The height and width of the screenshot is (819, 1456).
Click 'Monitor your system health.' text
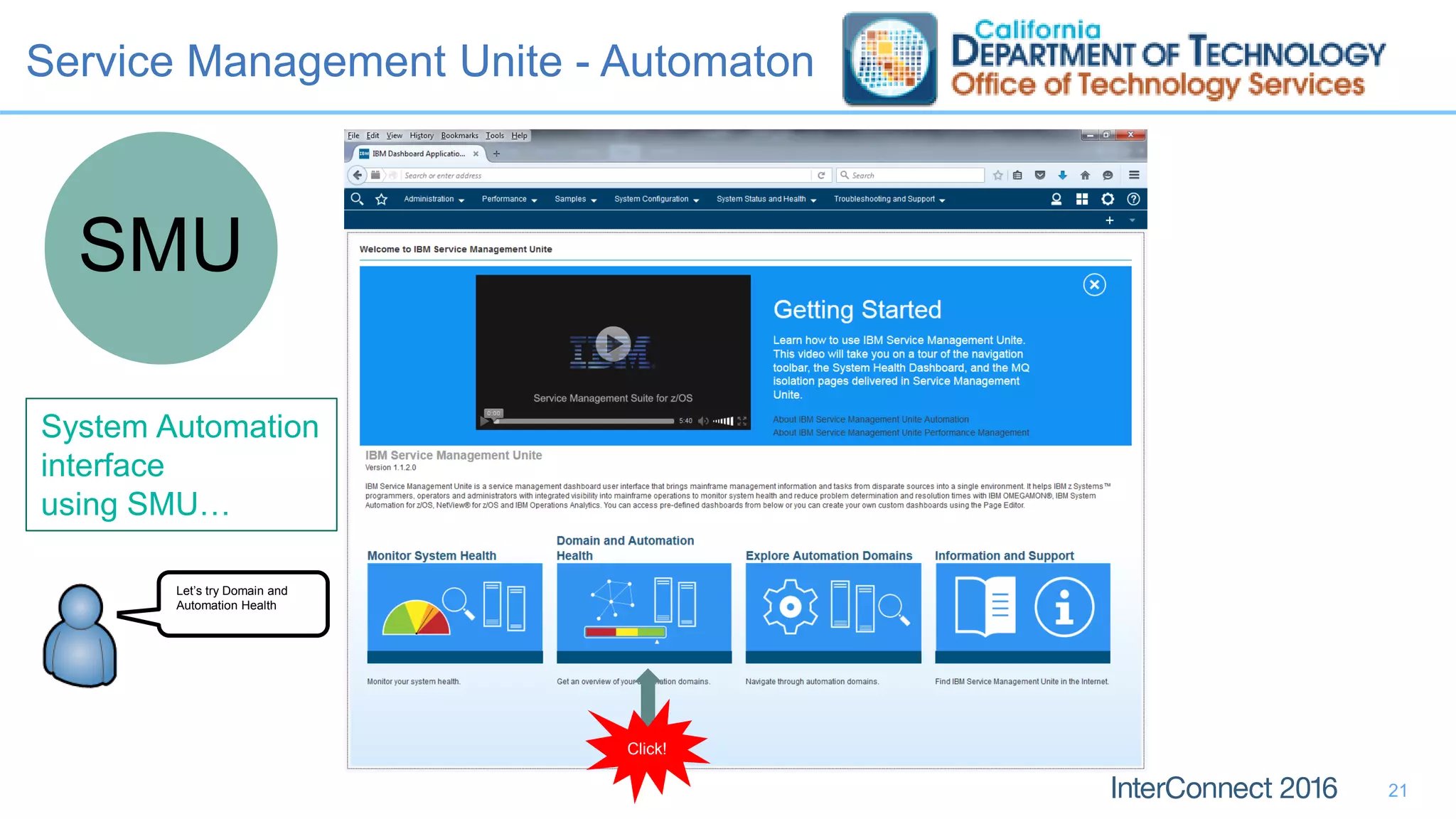[x=414, y=682]
